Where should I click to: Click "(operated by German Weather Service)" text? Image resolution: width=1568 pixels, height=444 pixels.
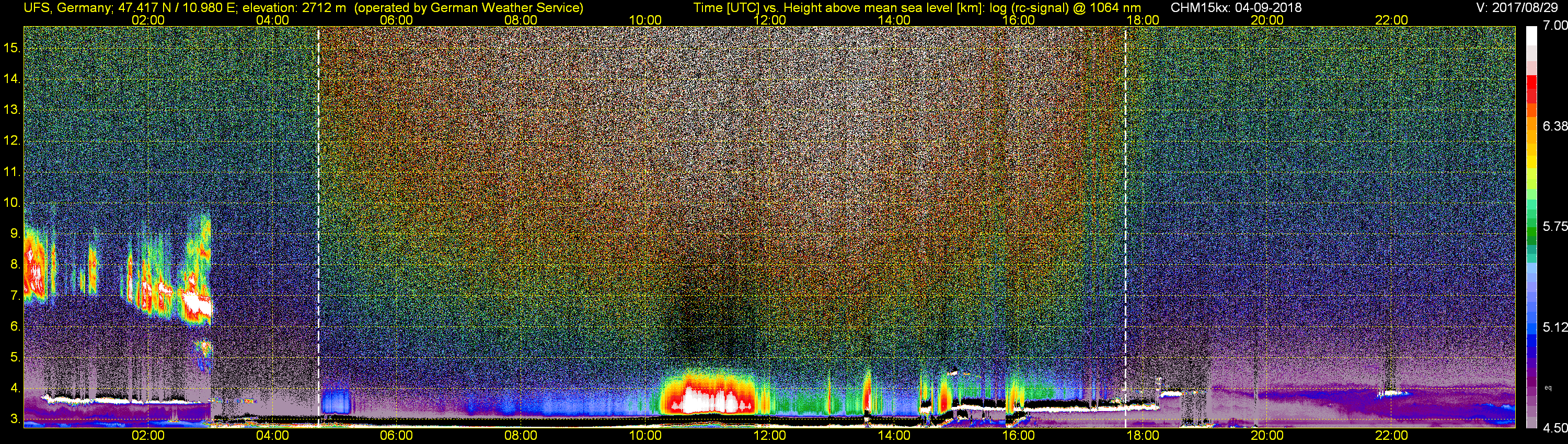coord(469,8)
